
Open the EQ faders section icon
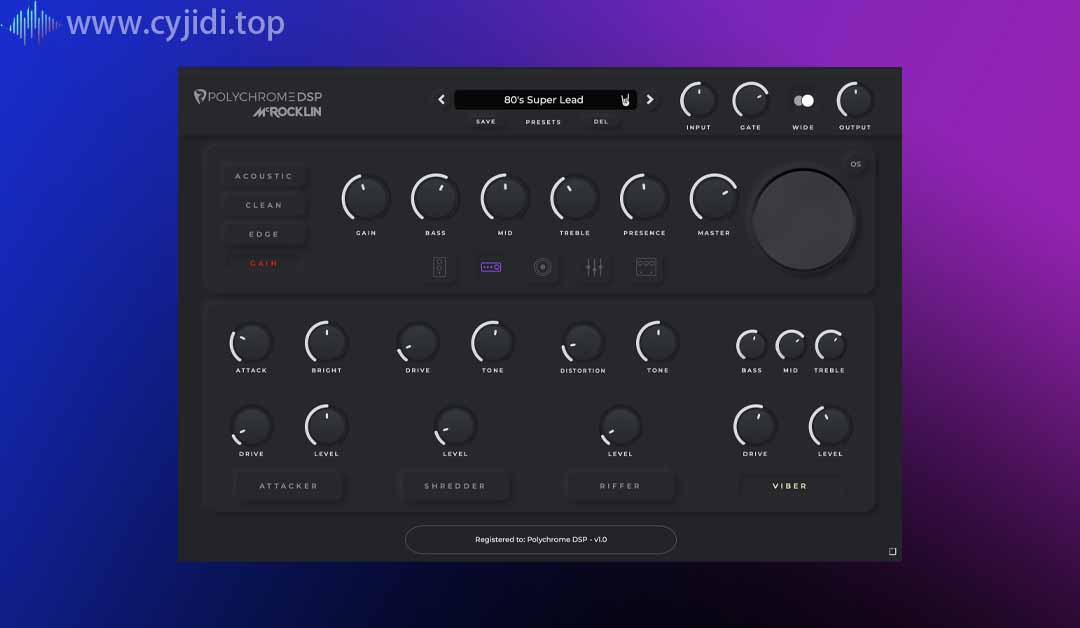tap(594, 267)
